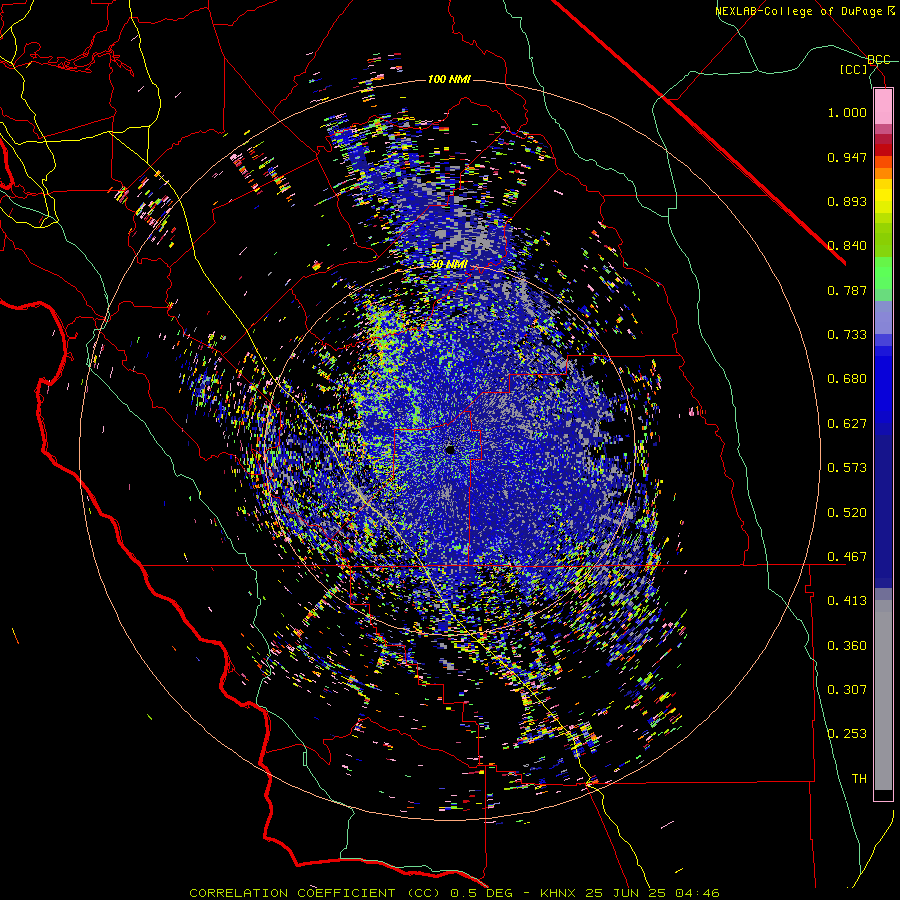Image resolution: width=900 pixels, height=900 pixels.
Task: Select the 0.787 legend value
Action: tap(847, 290)
